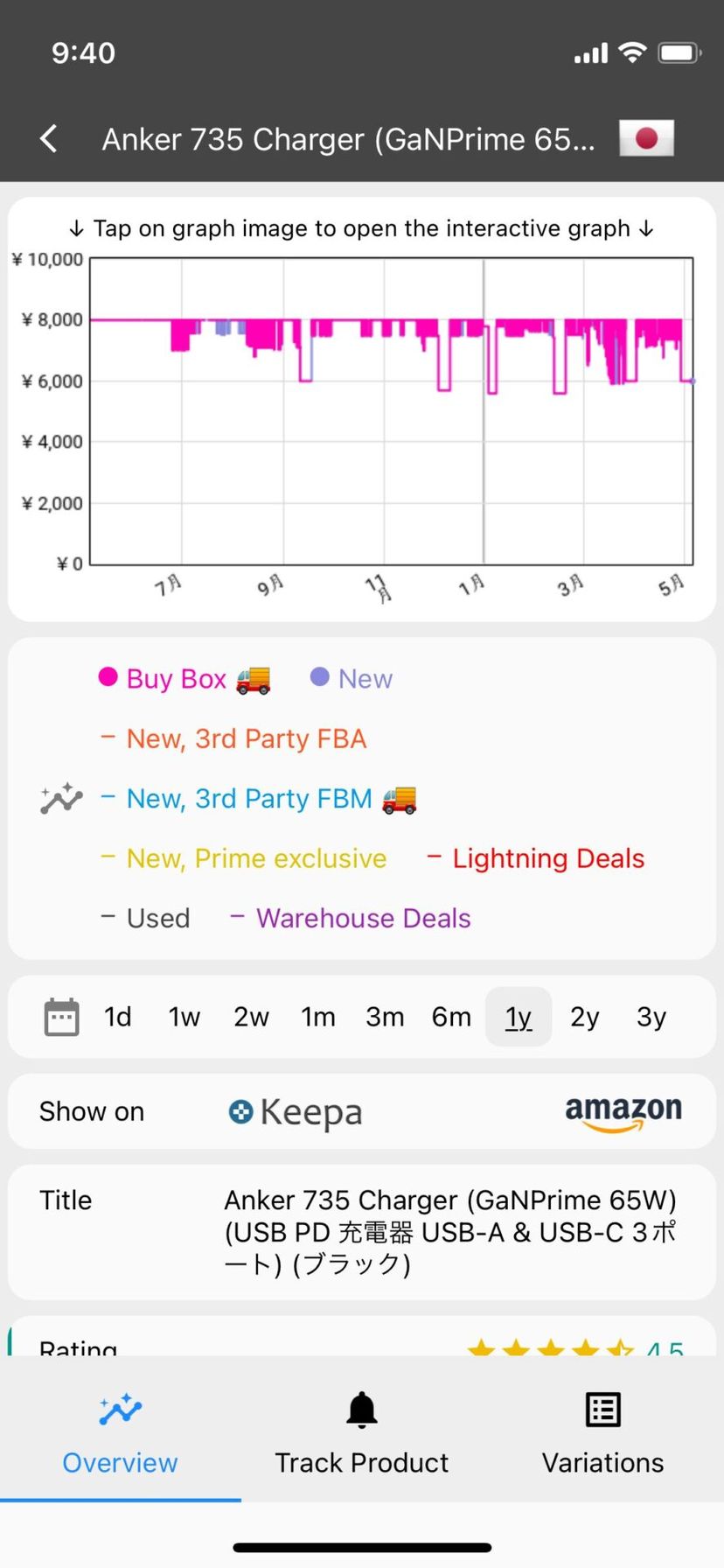Viewport: 724px width, 1568px height.
Task: Open Variations list icon
Action: click(x=602, y=1410)
